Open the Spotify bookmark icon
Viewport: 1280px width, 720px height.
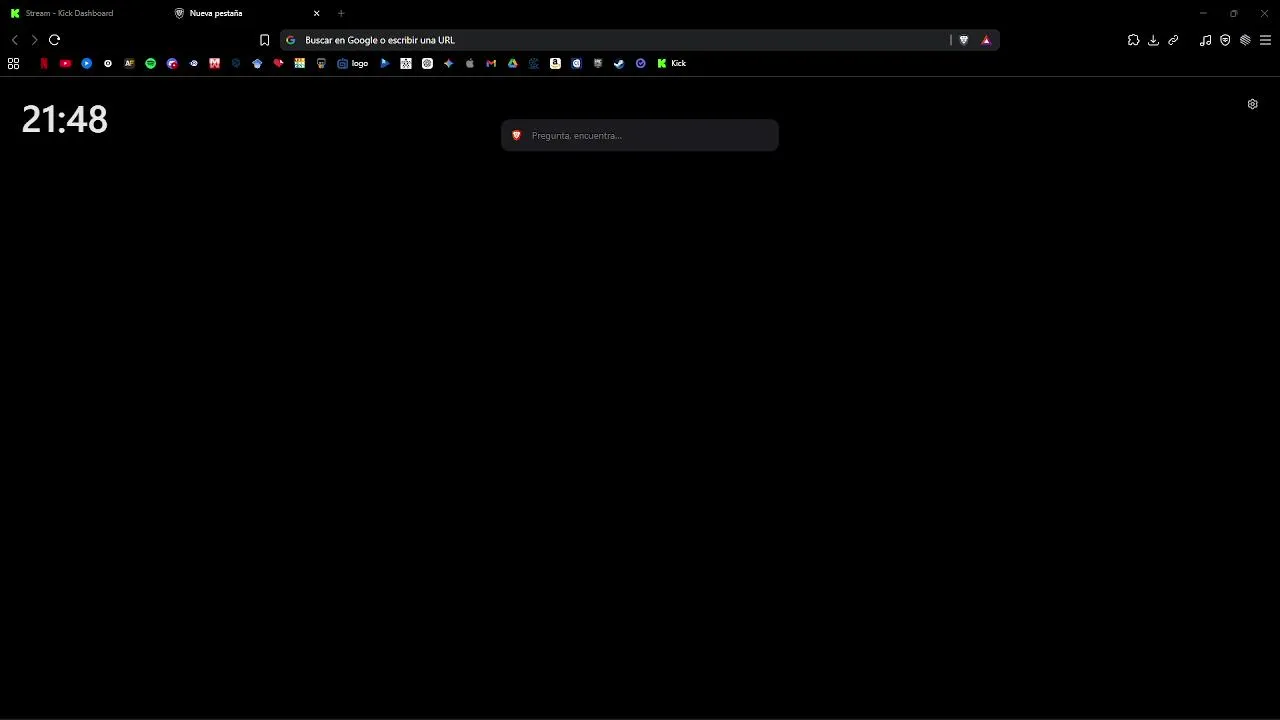click(151, 63)
